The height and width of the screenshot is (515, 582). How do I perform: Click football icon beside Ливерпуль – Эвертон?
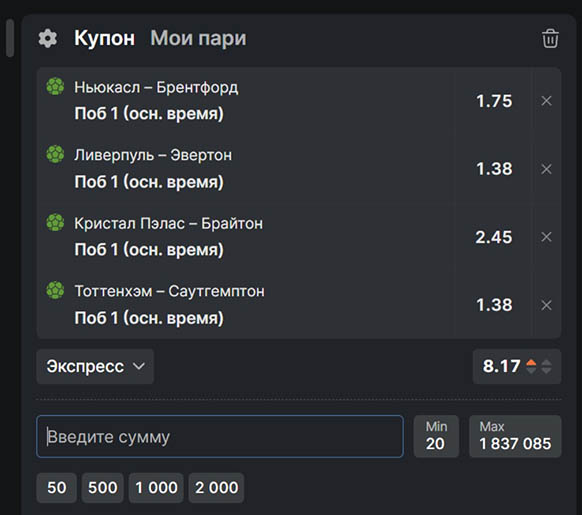(55, 154)
